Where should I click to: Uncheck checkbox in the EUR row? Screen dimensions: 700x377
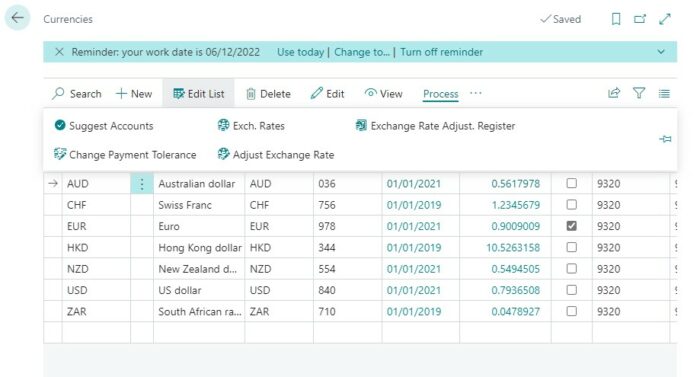[571, 226]
